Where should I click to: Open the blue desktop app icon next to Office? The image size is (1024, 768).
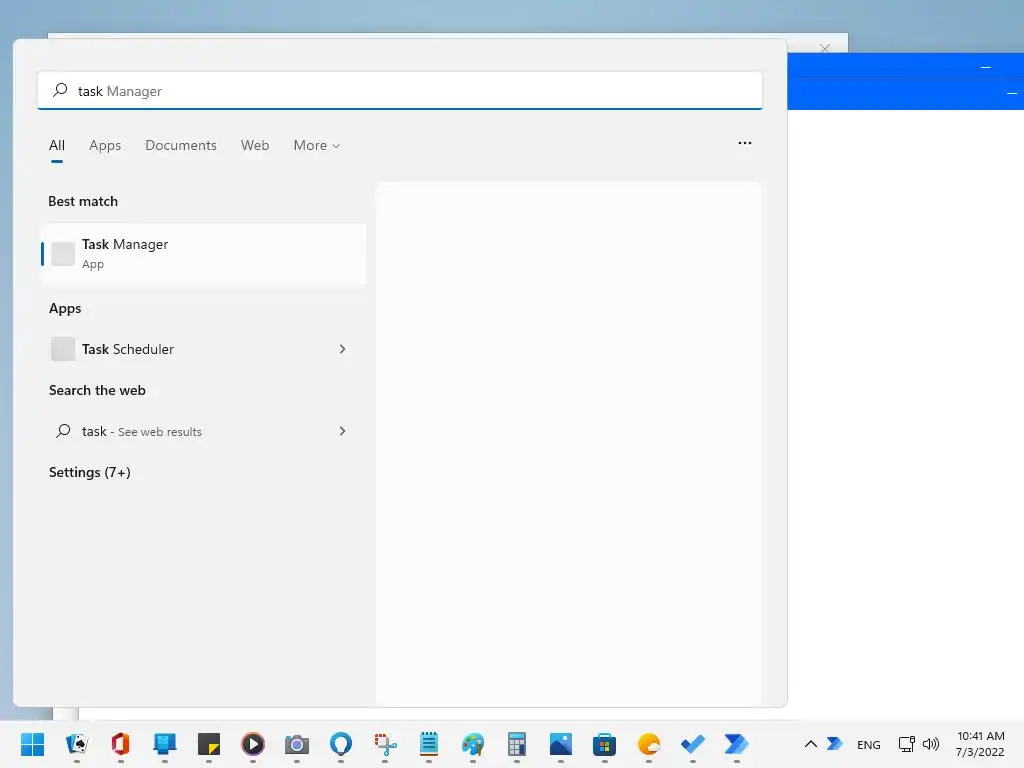[165, 744]
